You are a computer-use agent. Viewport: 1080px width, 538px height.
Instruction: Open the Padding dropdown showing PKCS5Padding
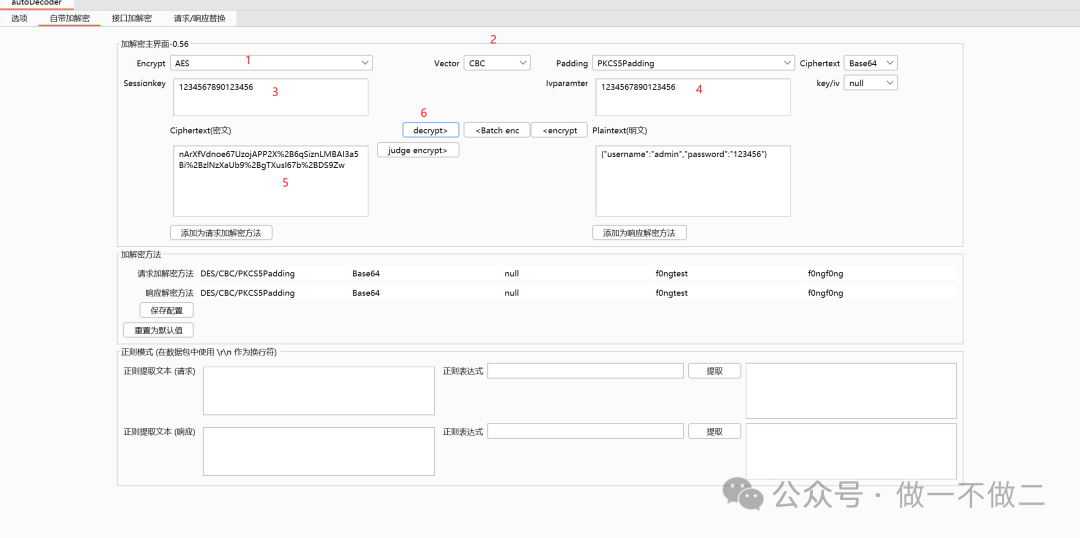coord(693,63)
